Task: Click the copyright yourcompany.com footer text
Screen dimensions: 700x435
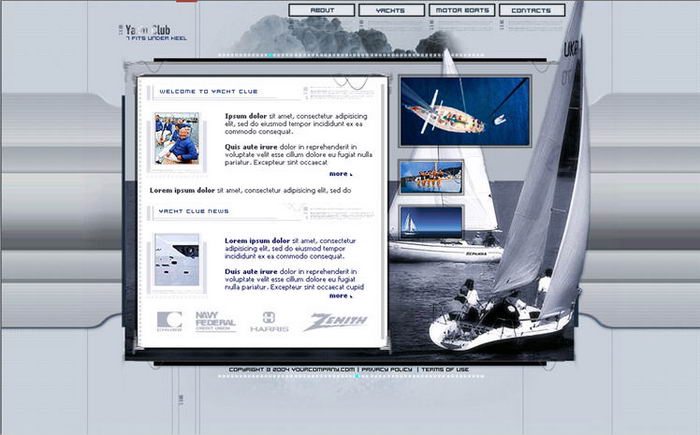Action: tap(292, 370)
